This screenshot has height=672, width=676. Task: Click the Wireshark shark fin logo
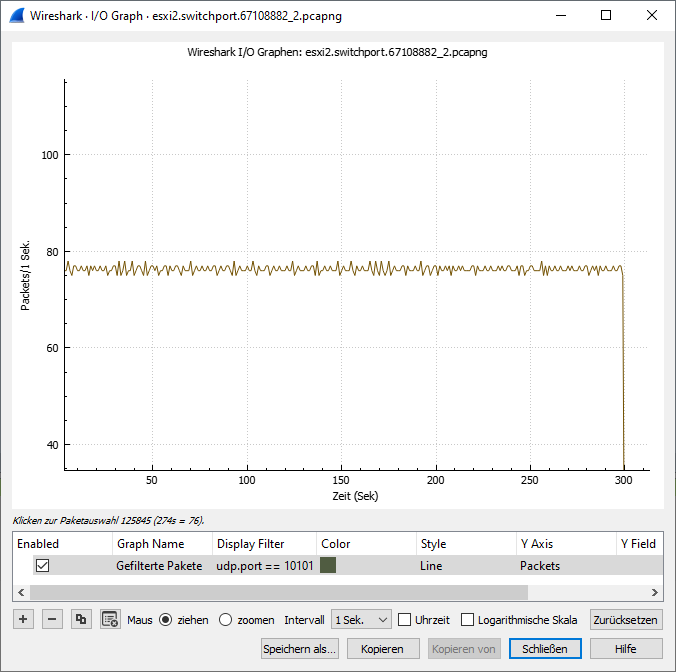tap(17, 16)
